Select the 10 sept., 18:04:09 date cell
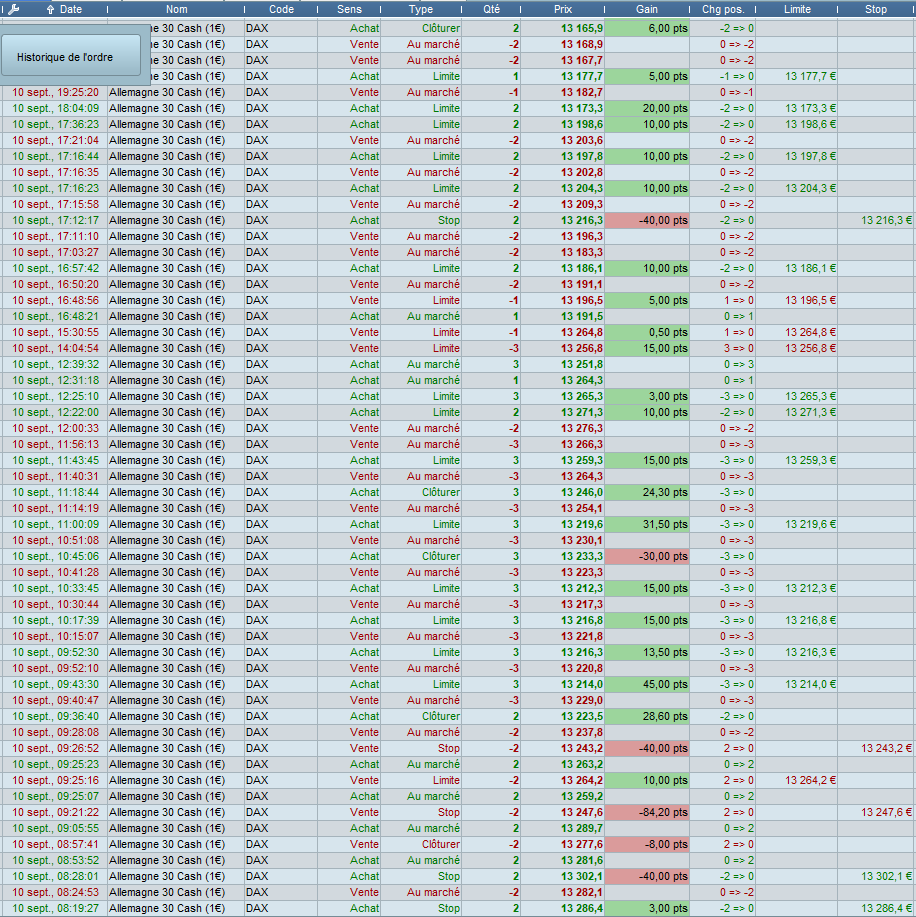 point(56,108)
